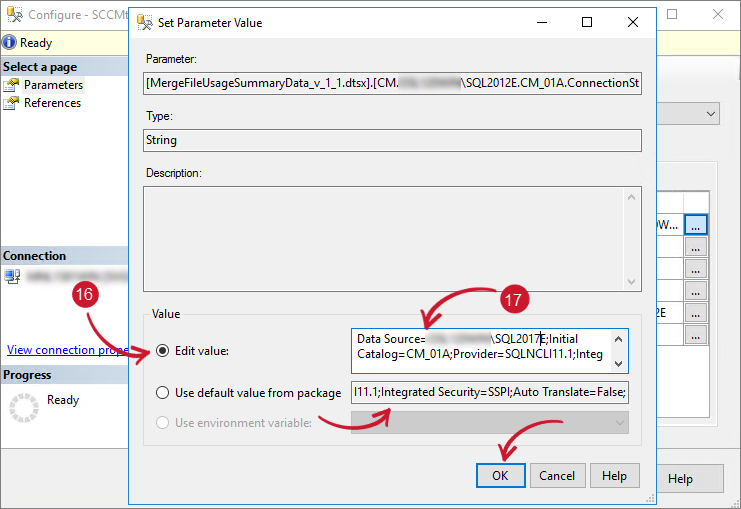The width and height of the screenshot is (741, 509).
Task: Click the Parameter name field
Action: tap(392, 83)
